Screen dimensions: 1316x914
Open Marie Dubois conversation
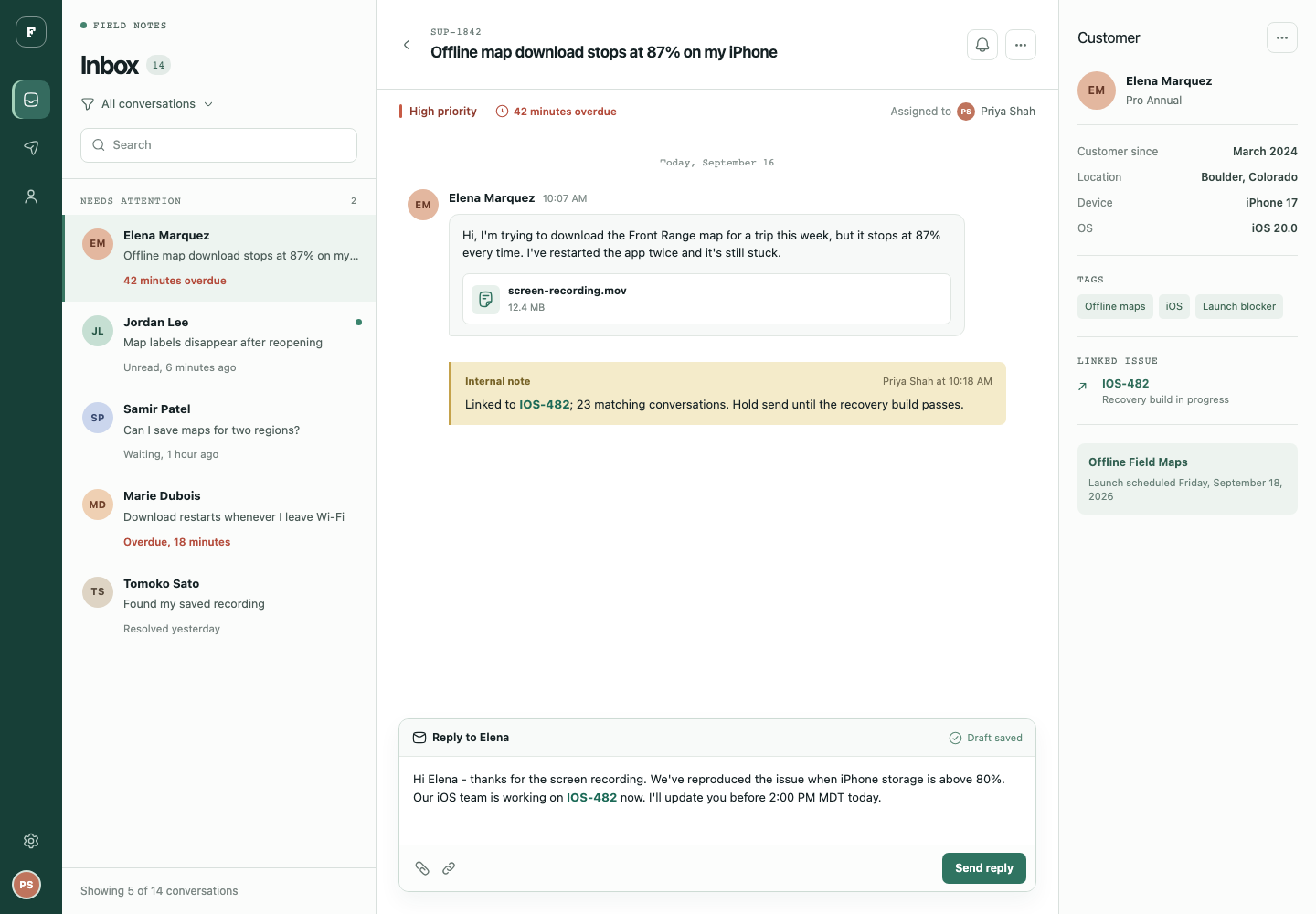[x=219, y=518]
